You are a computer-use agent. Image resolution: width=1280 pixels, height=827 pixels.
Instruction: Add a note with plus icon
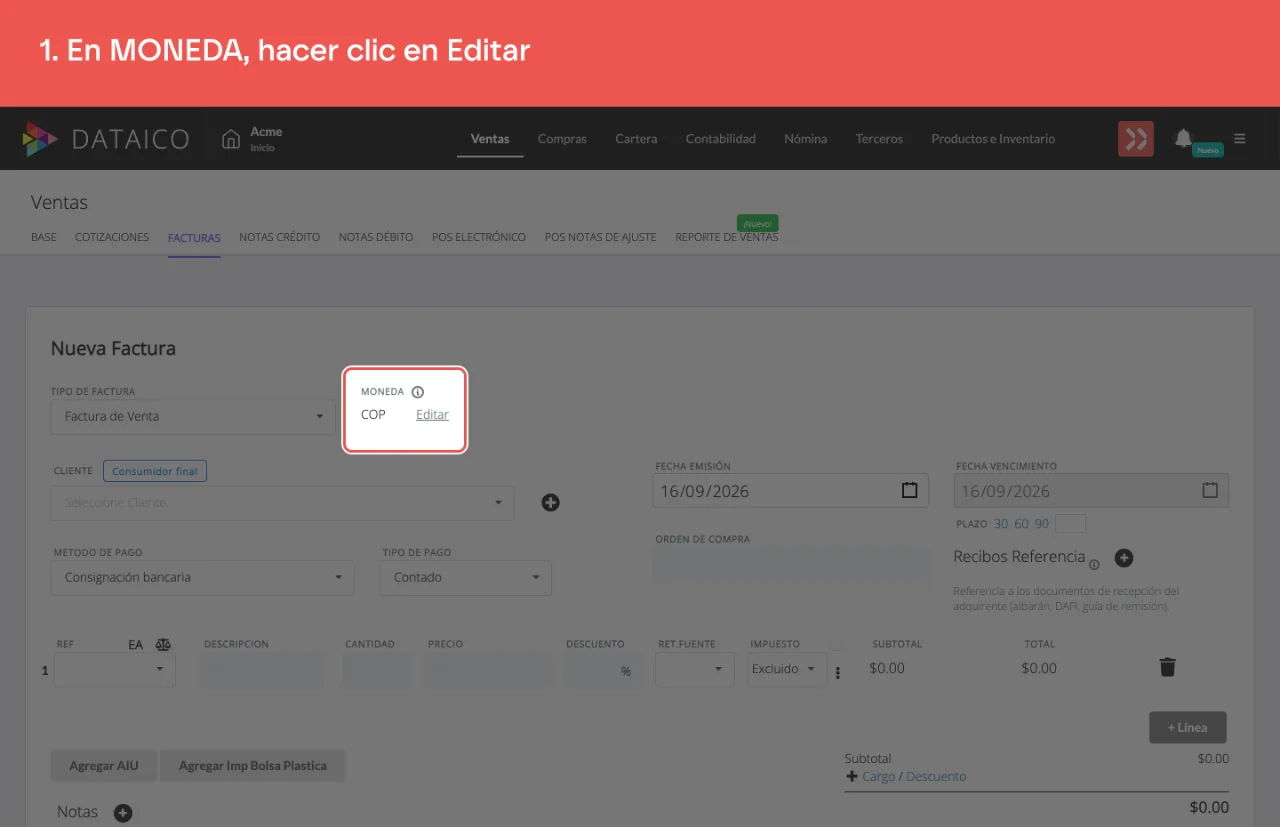[x=123, y=813]
